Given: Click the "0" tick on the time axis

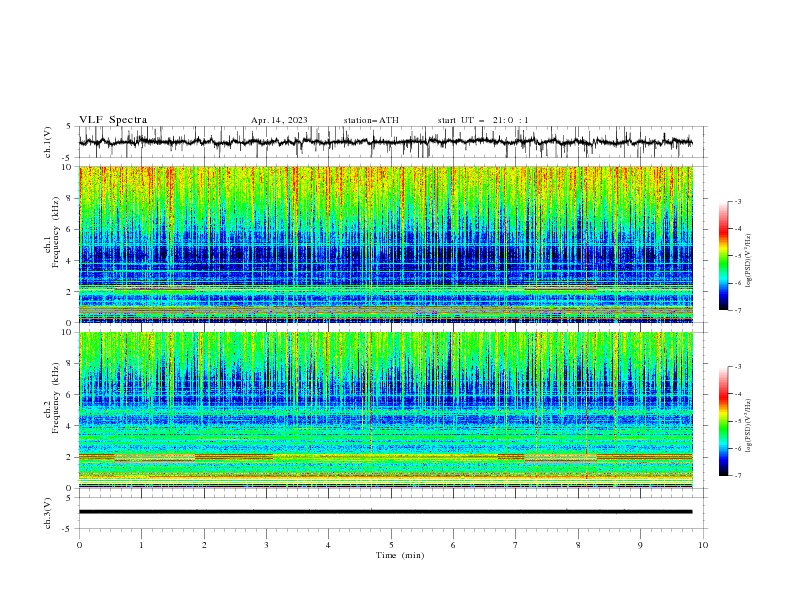Looking at the screenshot, I should coord(79,545).
